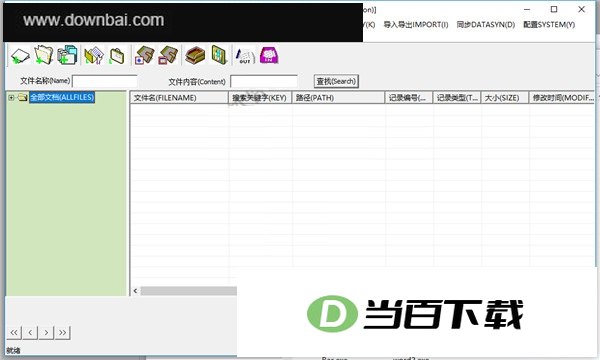Screen dimensions: 600x360
Task: Go to previous page with ‹ button
Action: 30,332
